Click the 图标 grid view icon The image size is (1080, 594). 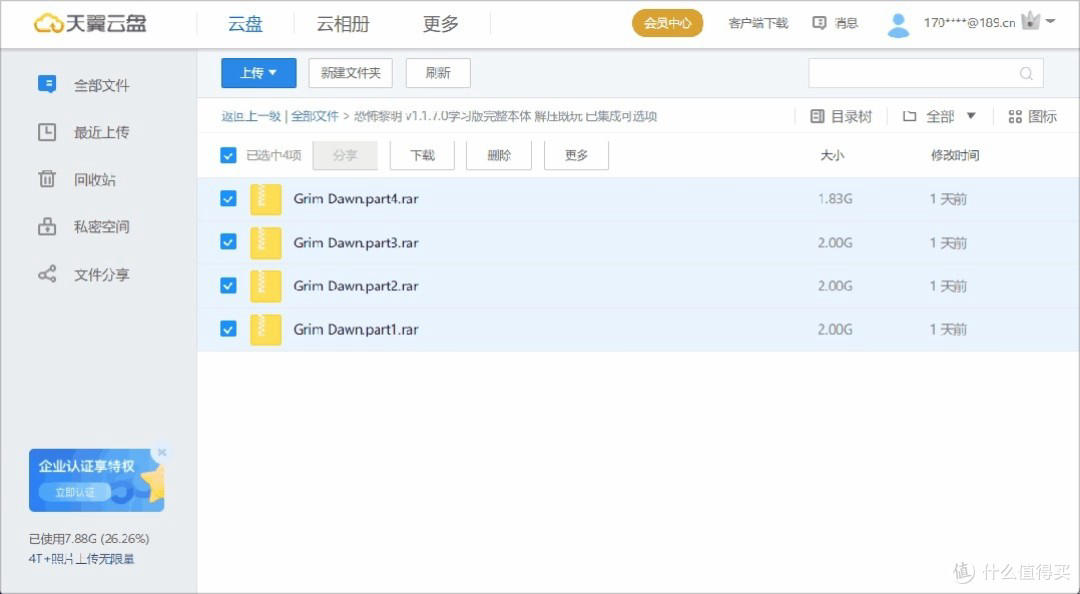(1015, 116)
